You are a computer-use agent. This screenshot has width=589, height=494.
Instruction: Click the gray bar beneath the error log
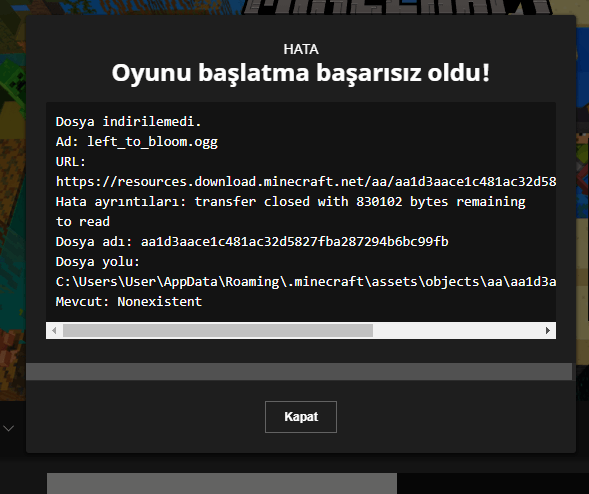tap(299, 372)
